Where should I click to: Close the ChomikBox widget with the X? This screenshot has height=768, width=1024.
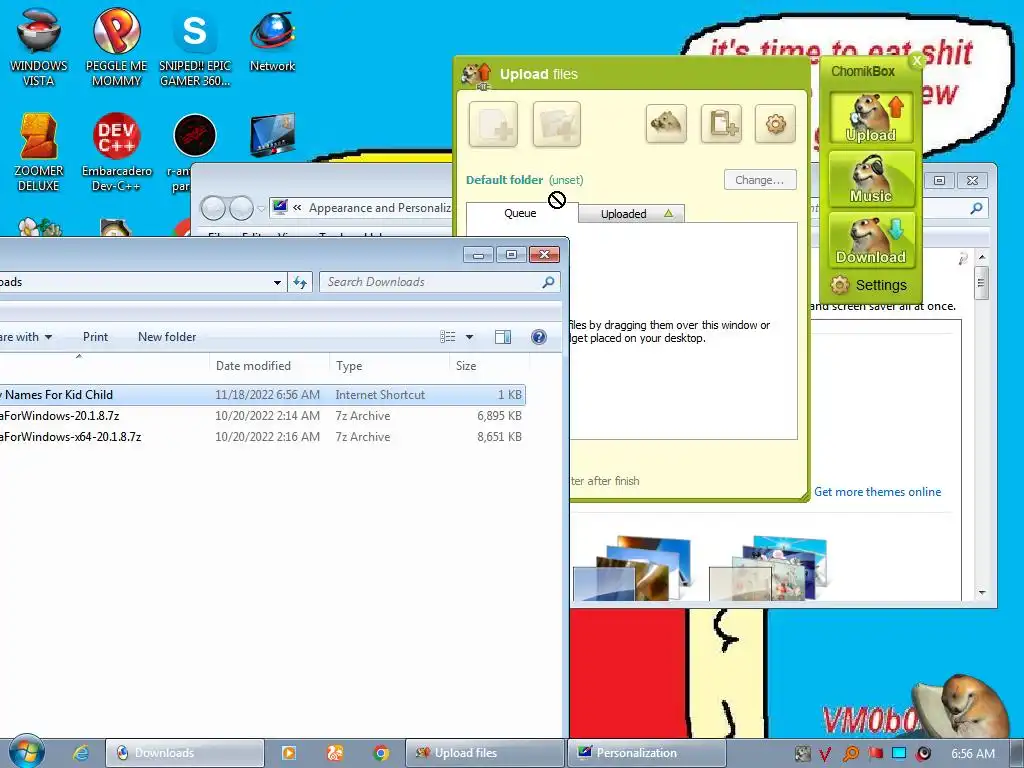pyautogui.click(x=917, y=61)
